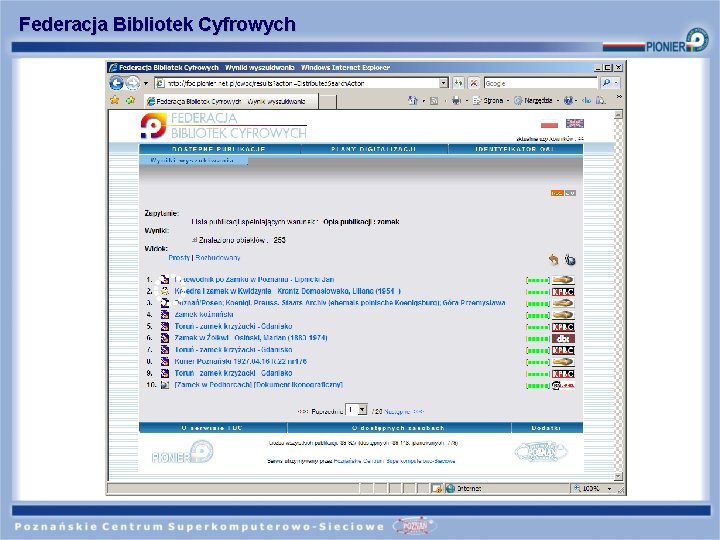Click the dbc logo in the Zamek w Żółkwi row
This screenshot has height=540, width=720.
[563, 338]
